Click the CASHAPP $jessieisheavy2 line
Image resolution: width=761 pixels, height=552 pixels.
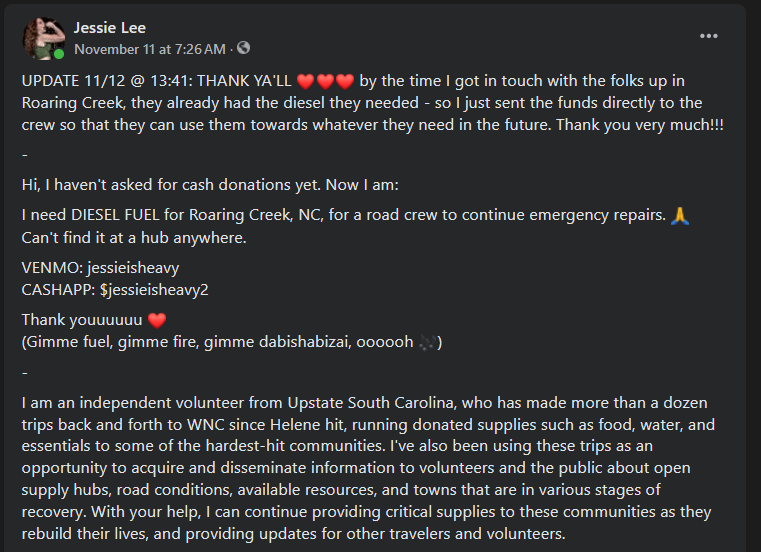click(115, 290)
